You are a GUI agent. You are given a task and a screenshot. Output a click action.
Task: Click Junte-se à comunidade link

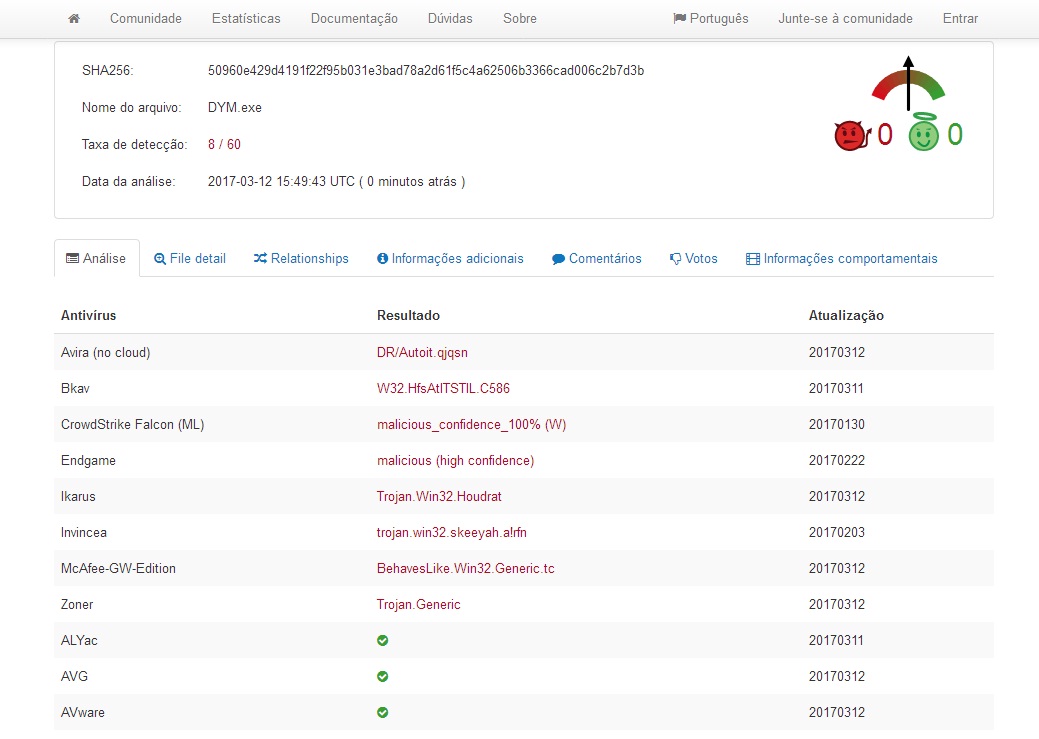845,19
